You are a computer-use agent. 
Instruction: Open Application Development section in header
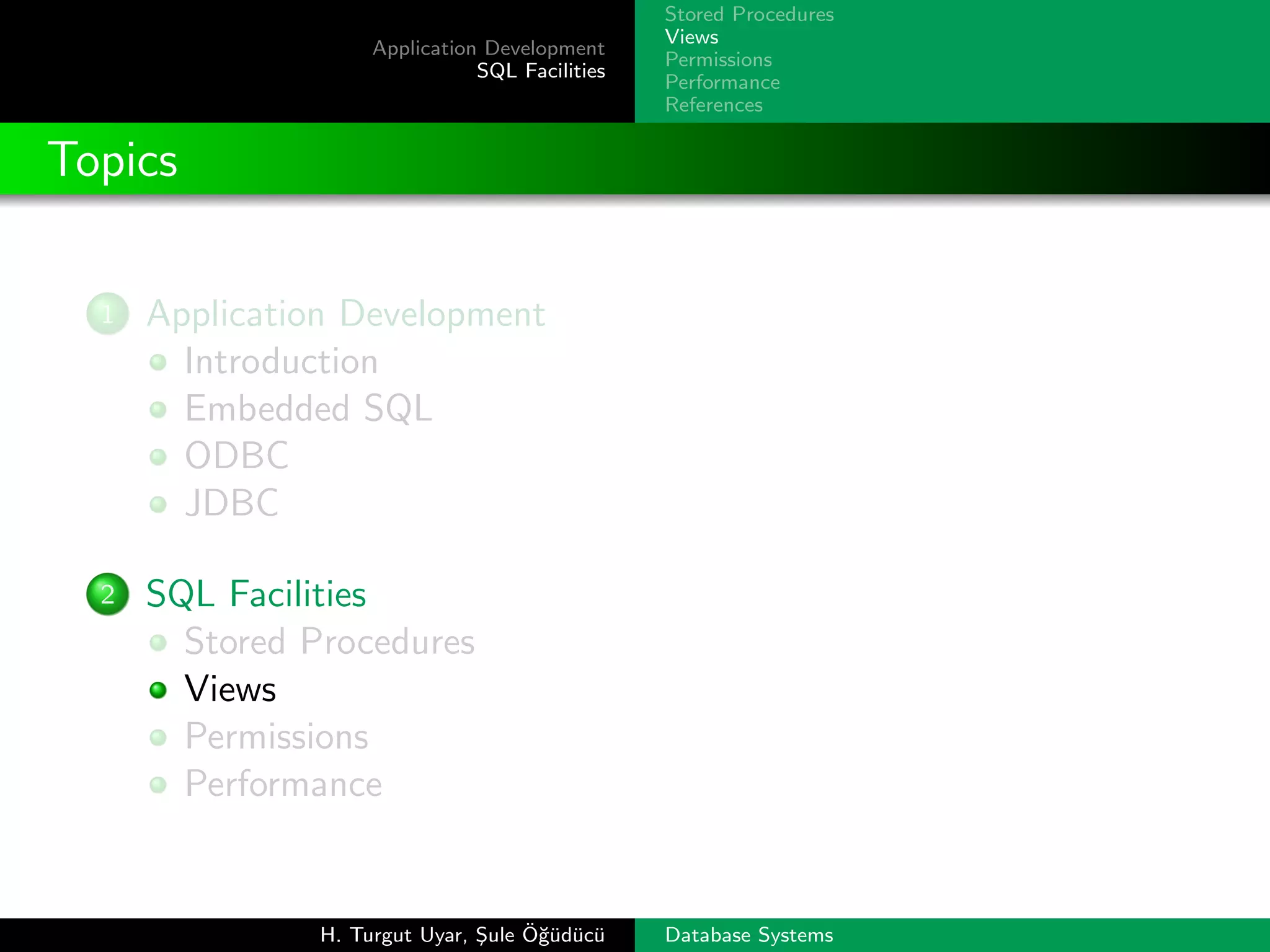[488, 48]
